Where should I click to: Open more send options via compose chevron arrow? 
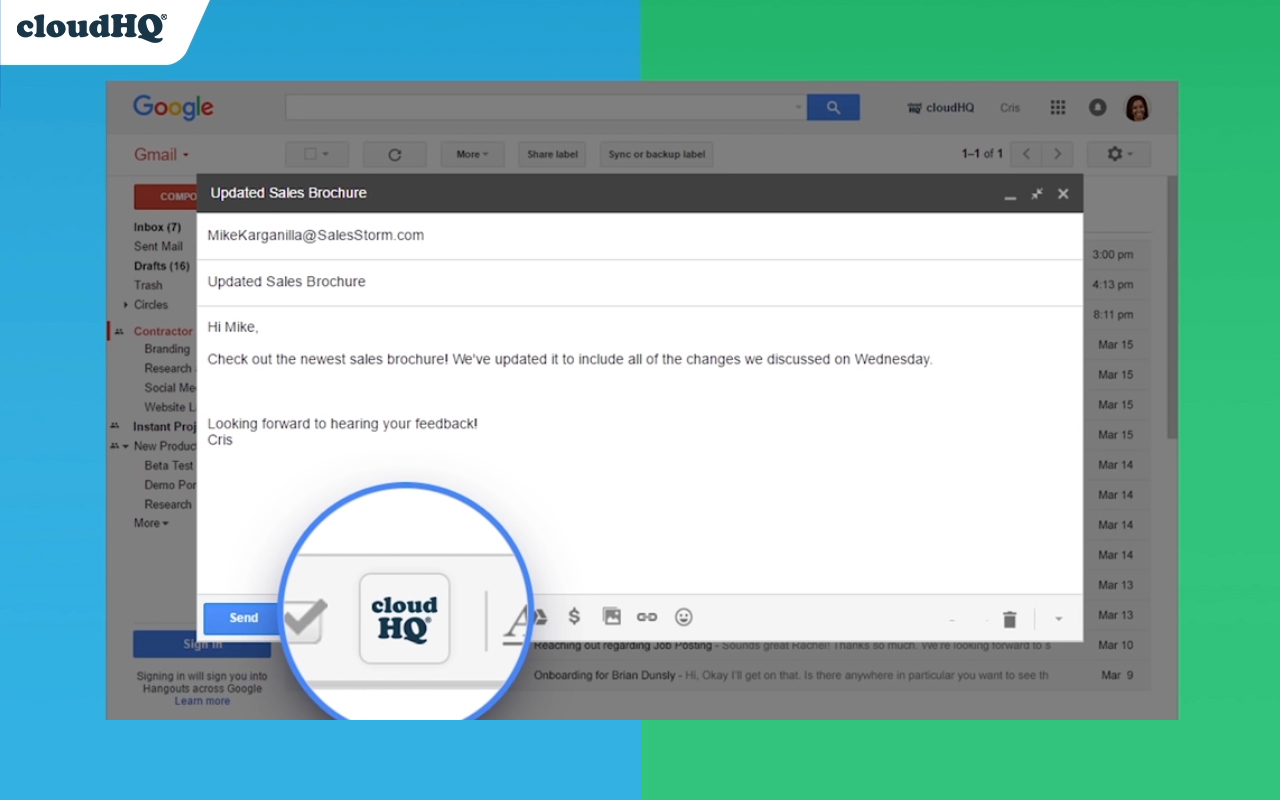pyautogui.click(x=1058, y=619)
